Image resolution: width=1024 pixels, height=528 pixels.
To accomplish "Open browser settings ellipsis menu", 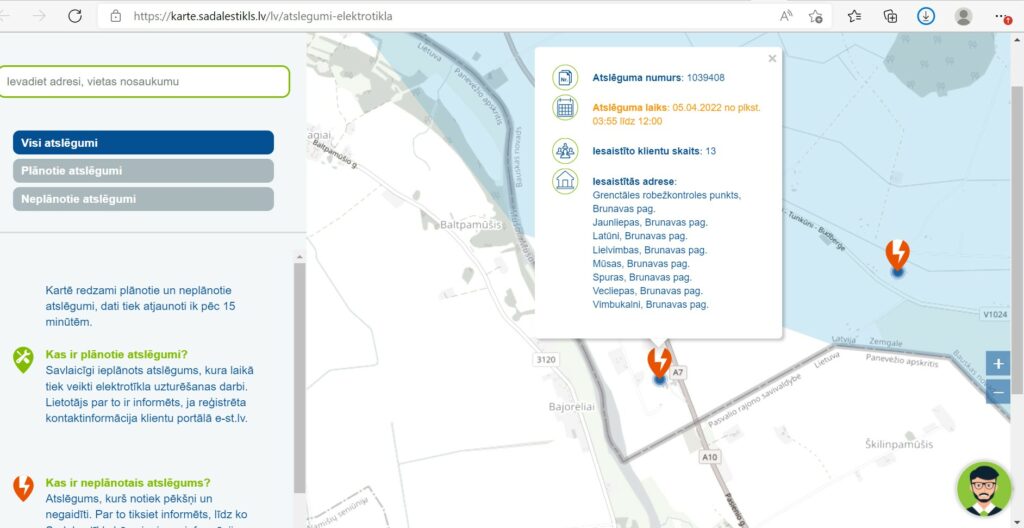I will tap(1002, 16).
